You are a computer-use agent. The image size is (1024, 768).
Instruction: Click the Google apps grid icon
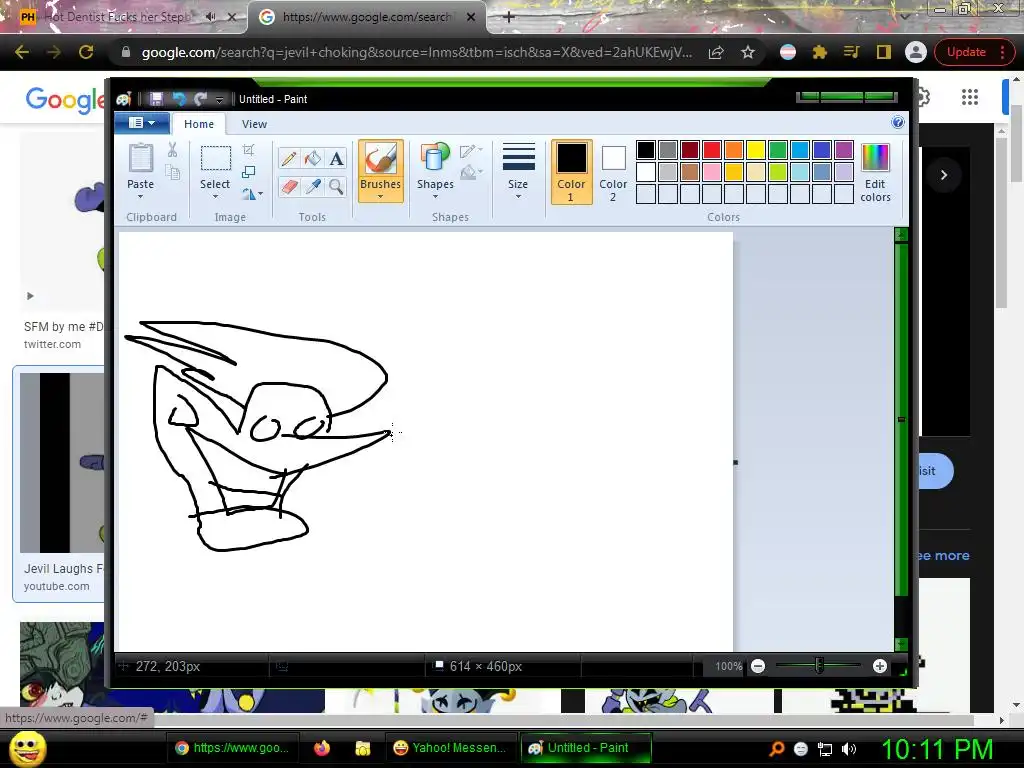pos(970,97)
